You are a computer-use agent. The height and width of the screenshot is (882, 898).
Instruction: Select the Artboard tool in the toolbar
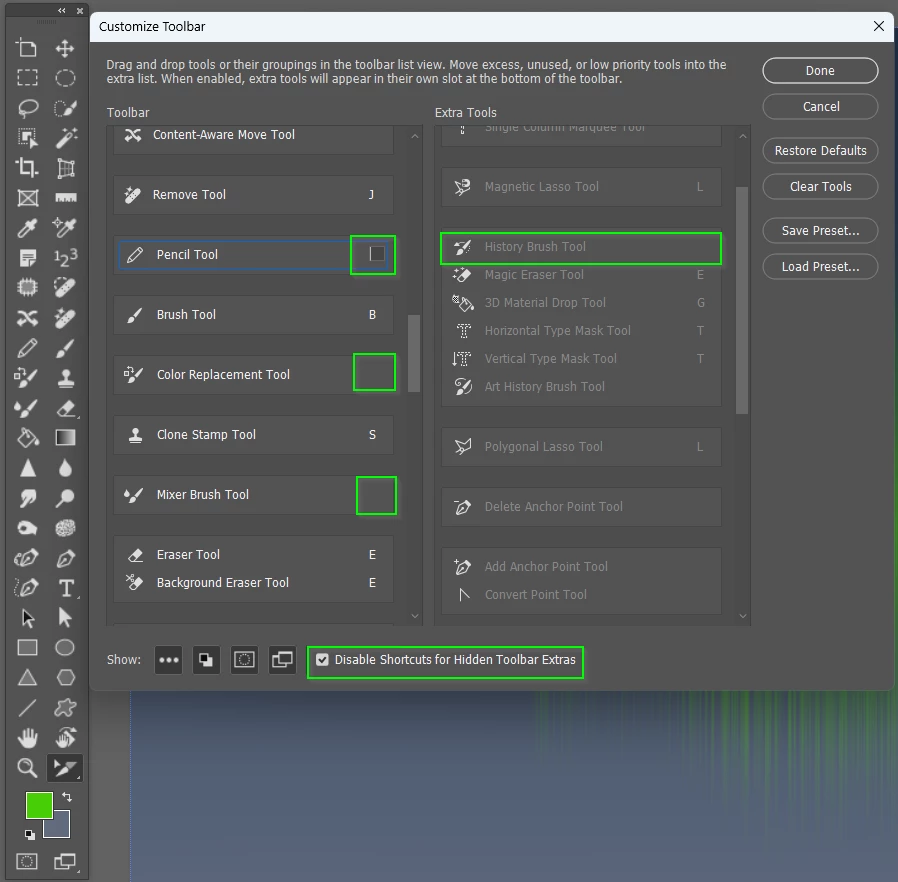27,48
